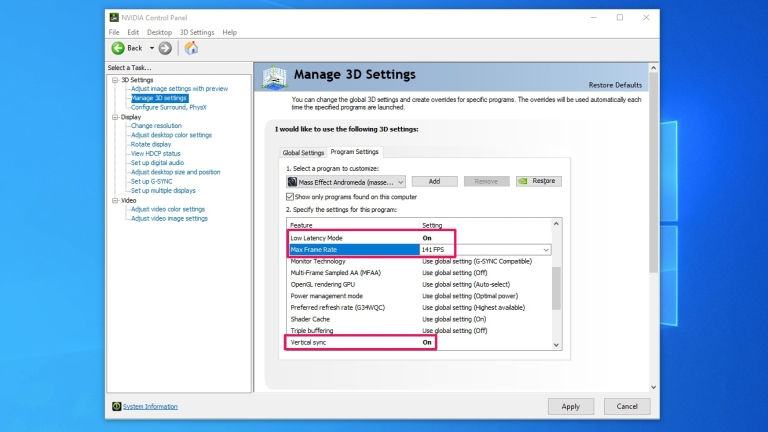Open the System Information link

(150, 407)
